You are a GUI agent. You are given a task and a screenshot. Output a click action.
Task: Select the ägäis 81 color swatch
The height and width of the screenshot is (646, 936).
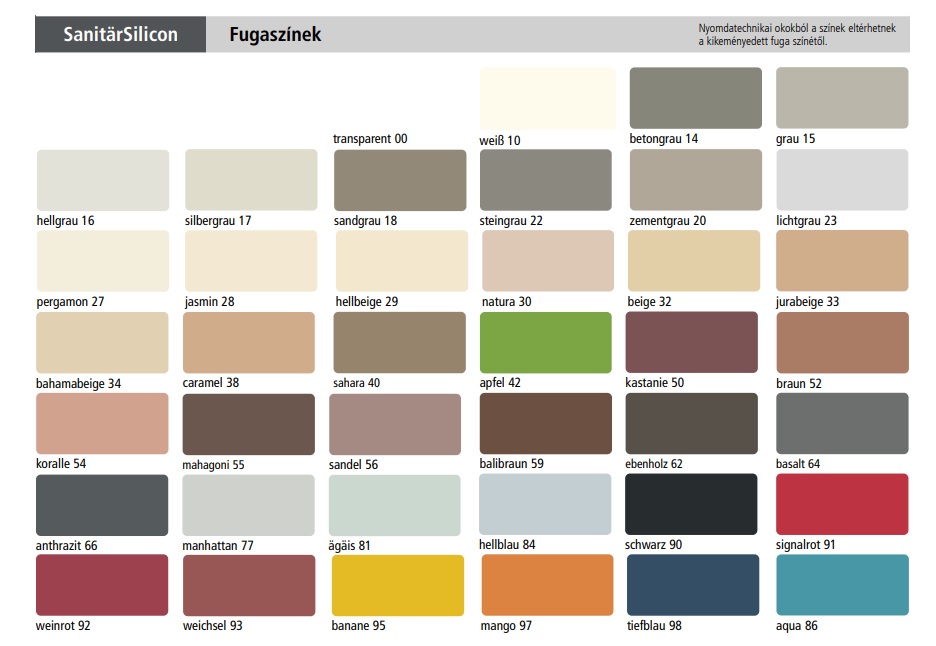tap(395, 505)
